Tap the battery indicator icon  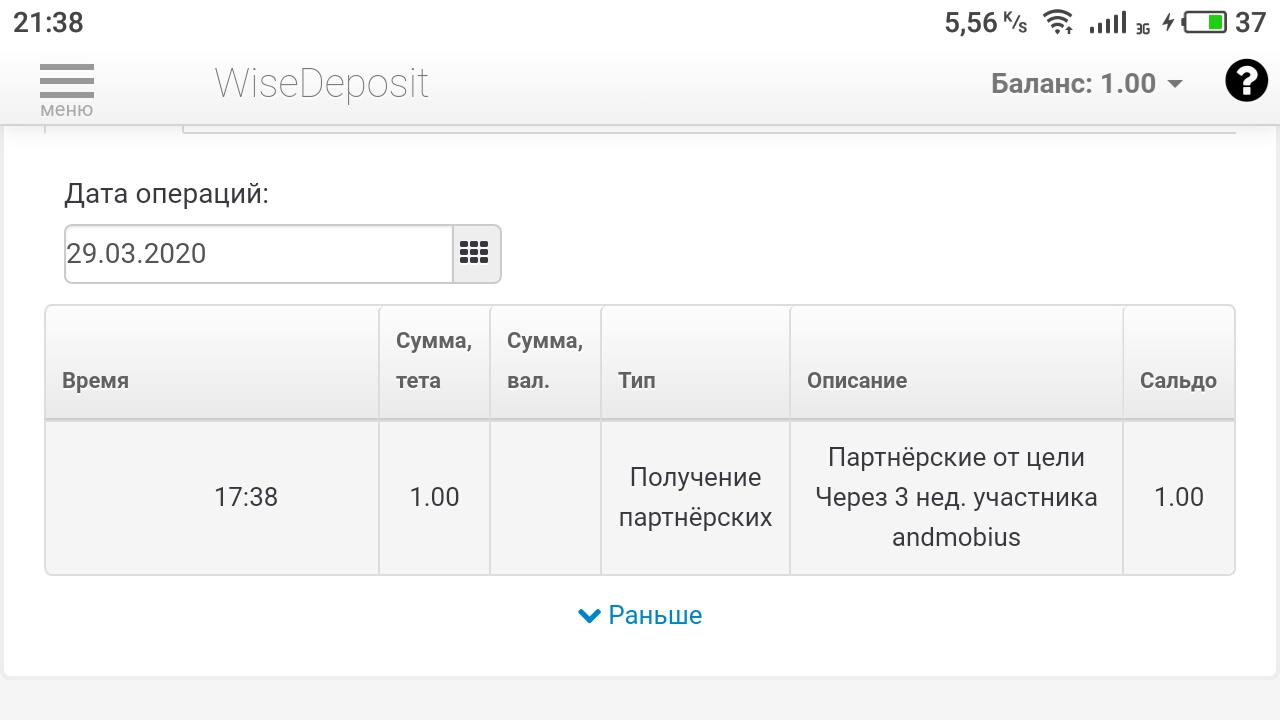tap(1205, 22)
